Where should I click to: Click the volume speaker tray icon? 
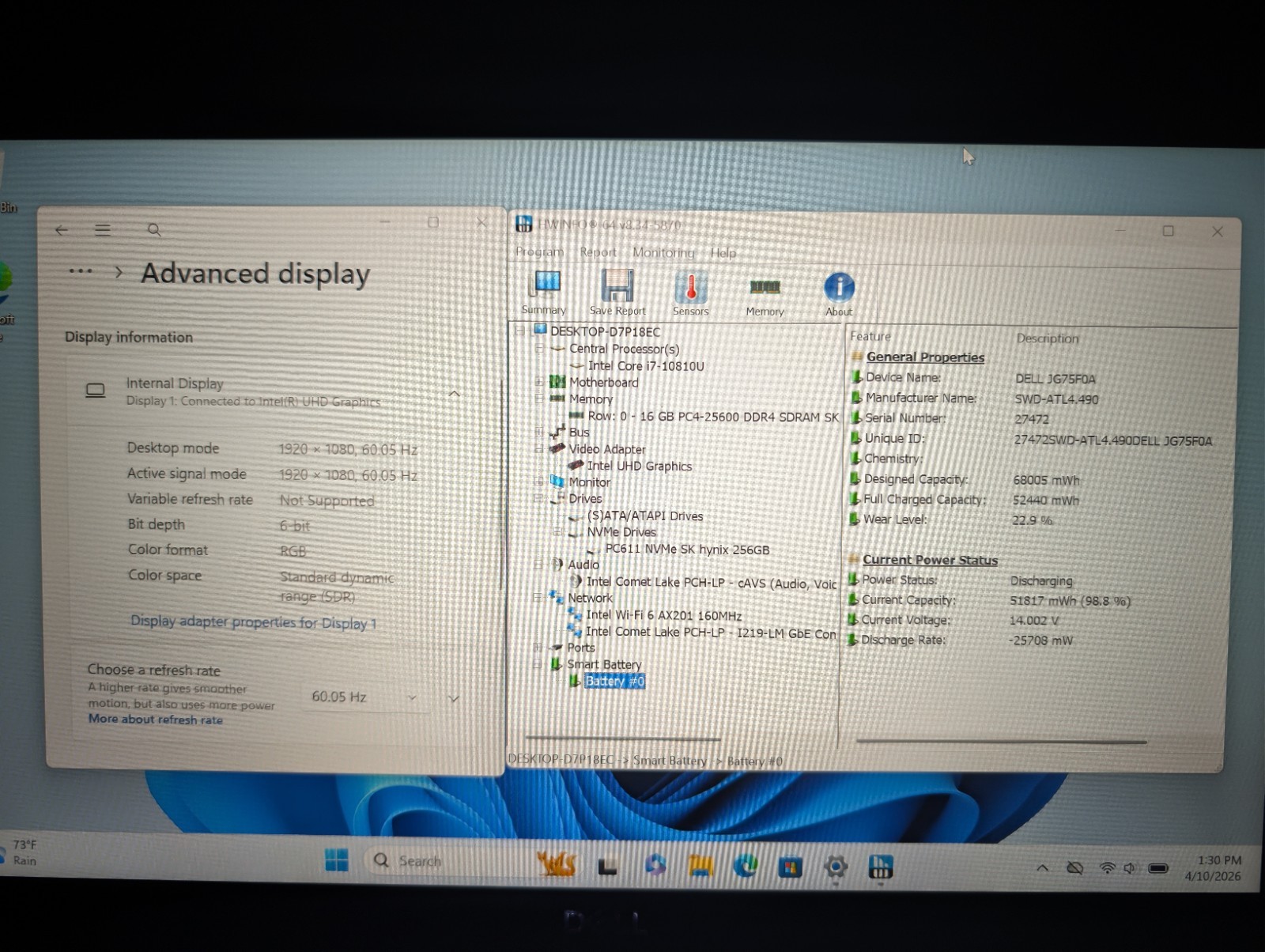(x=1130, y=868)
